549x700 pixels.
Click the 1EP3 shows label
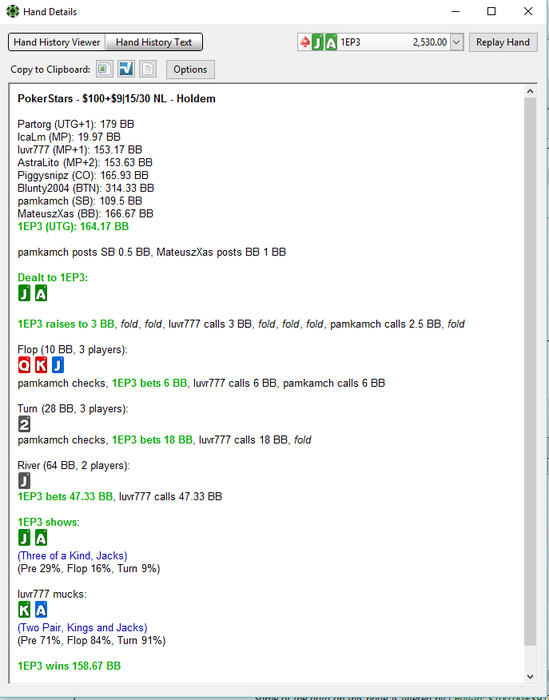[x=49, y=522]
